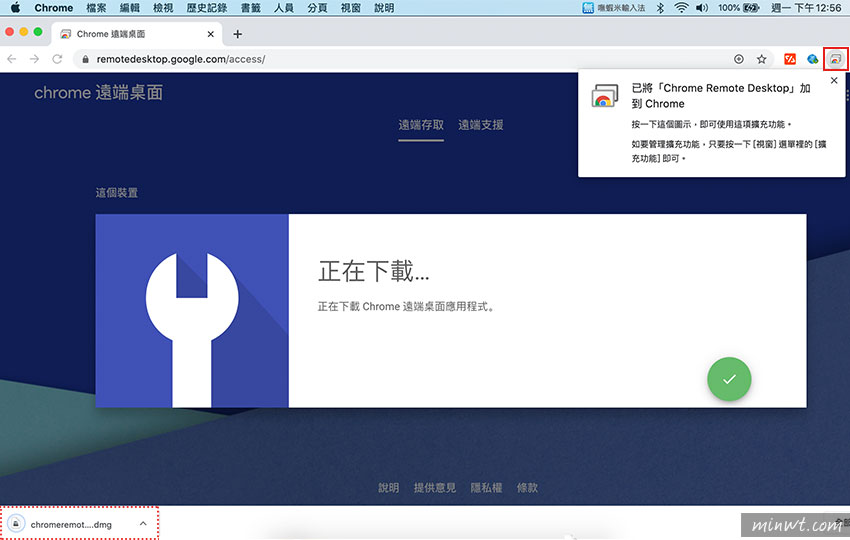Viewport: 850px width, 540px height.
Task: Click the green checkmark button
Action: click(729, 379)
